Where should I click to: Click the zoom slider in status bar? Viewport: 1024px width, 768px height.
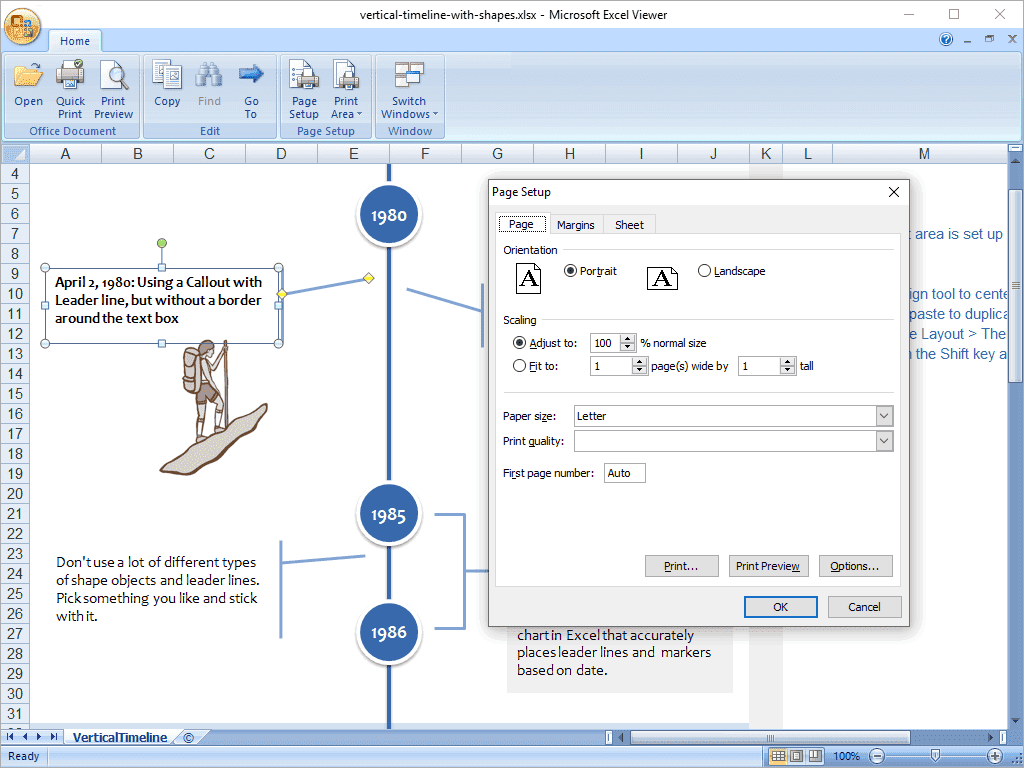(x=934, y=756)
